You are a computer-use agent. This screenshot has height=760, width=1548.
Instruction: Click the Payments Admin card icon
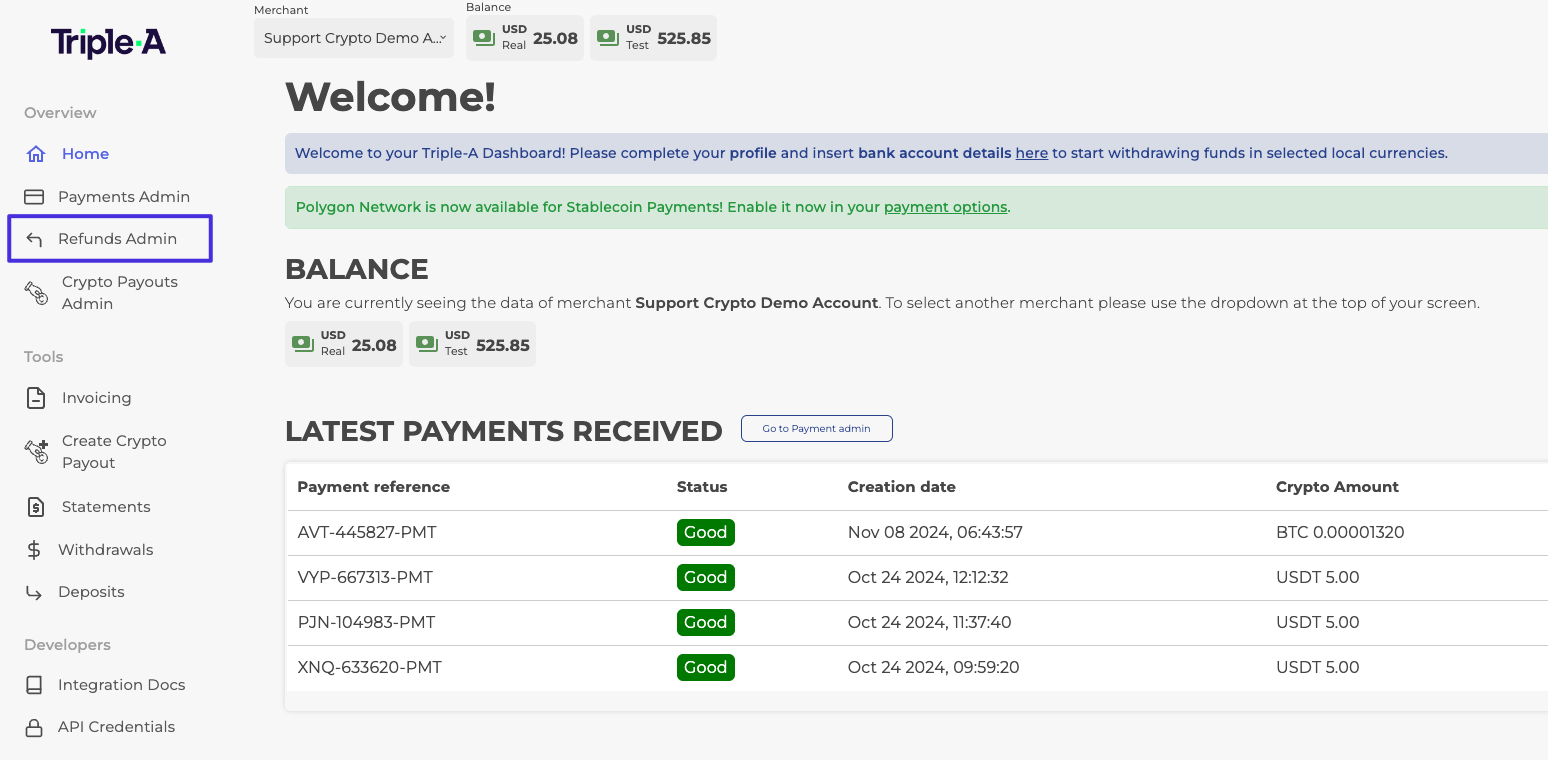coord(34,197)
